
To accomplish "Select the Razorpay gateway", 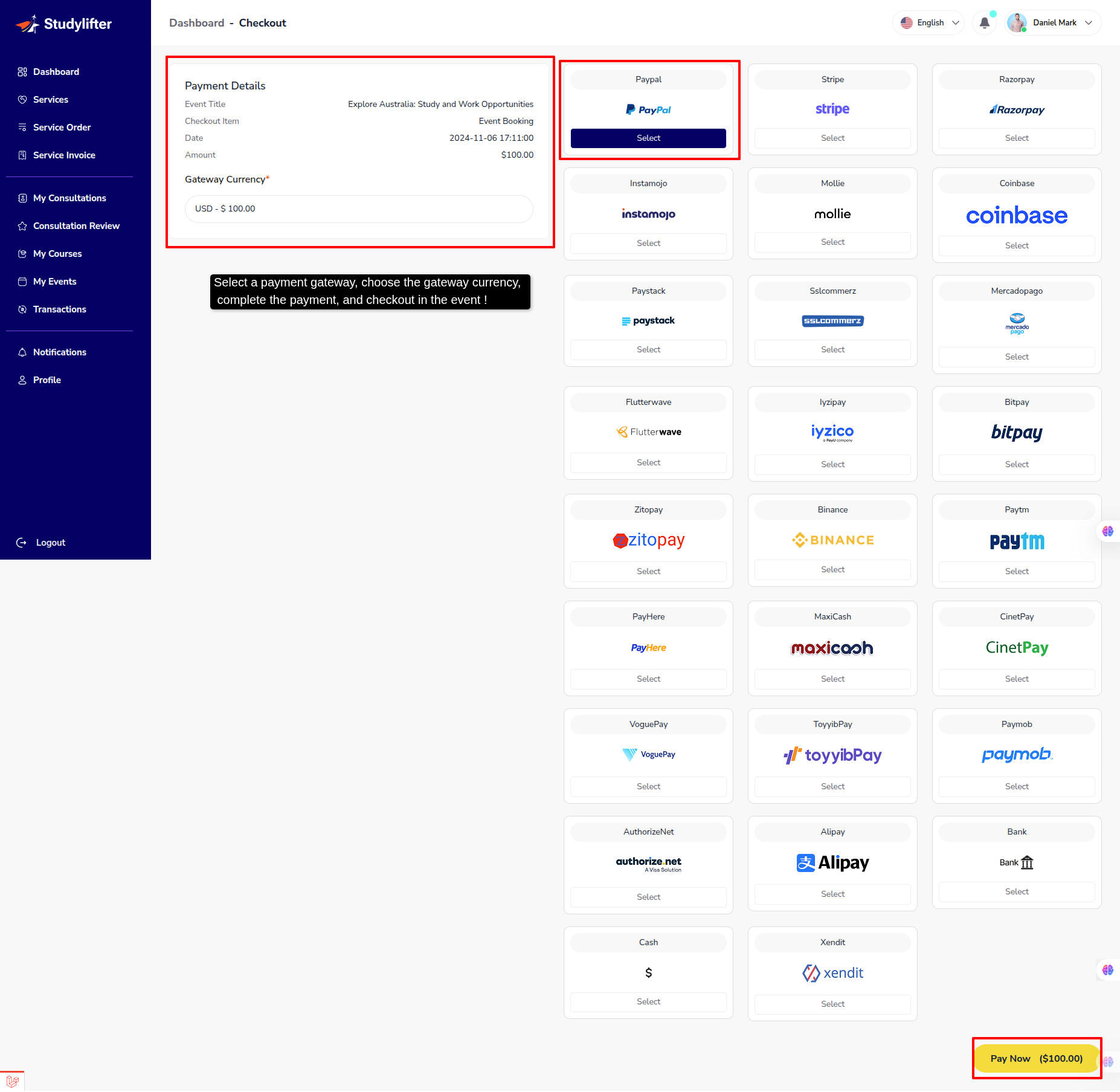I will [x=1017, y=138].
